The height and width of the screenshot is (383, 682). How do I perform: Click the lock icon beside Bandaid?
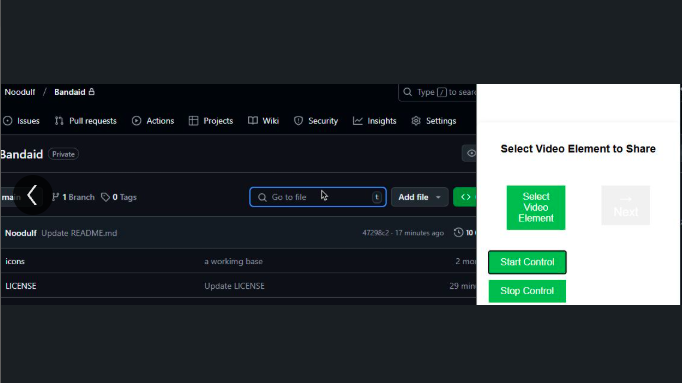[x=91, y=92]
